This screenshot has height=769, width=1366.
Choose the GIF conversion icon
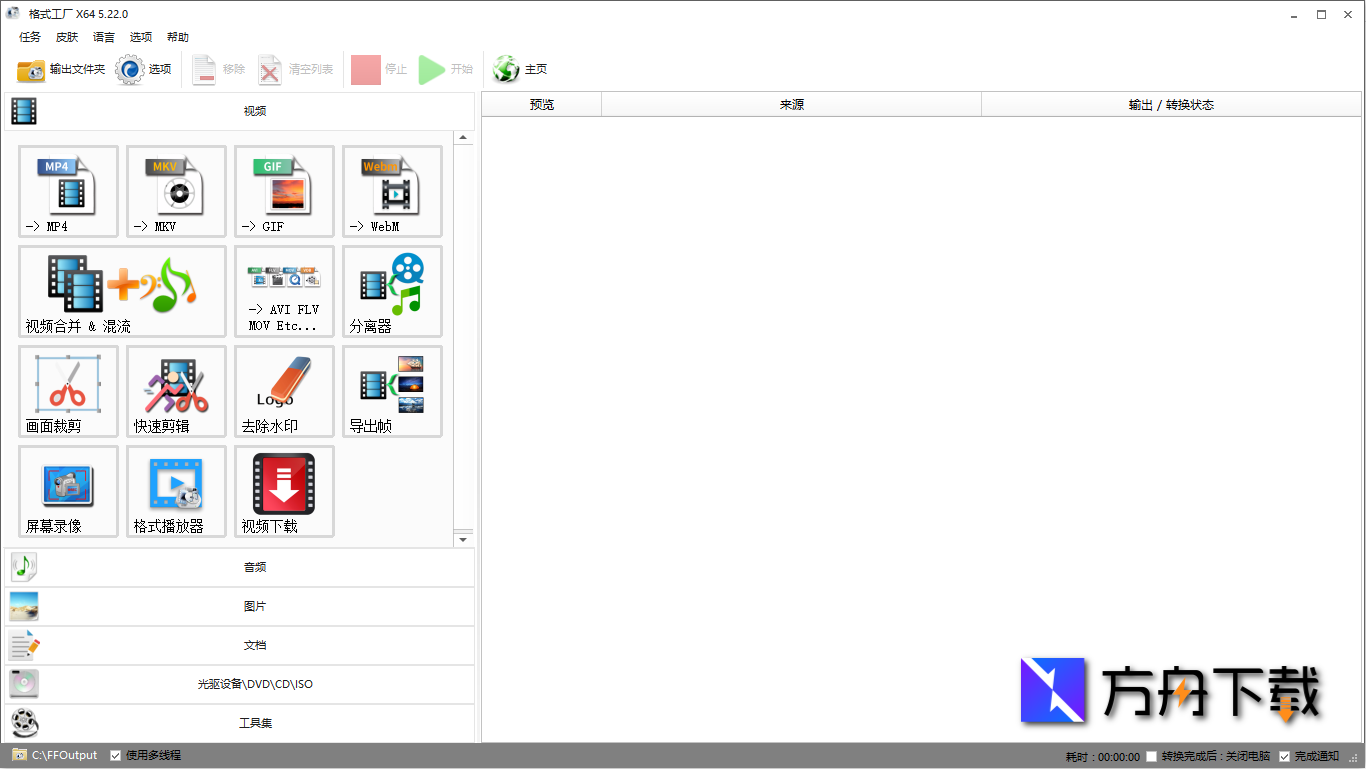point(284,191)
